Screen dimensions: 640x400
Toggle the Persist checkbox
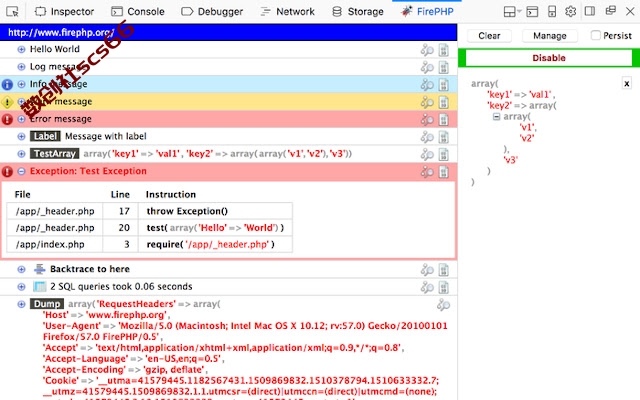click(596, 36)
